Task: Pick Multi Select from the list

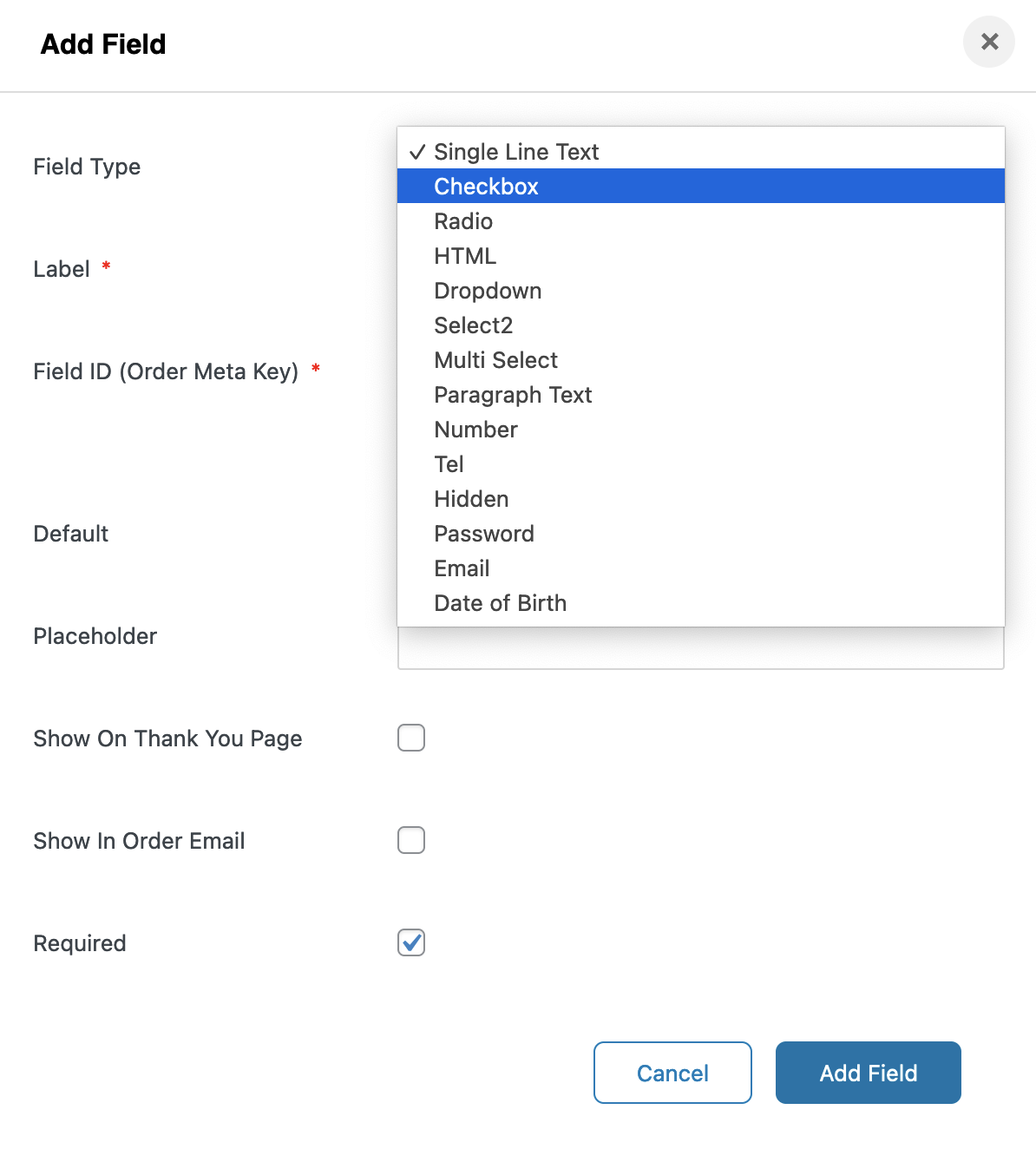Action: coord(495,360)
